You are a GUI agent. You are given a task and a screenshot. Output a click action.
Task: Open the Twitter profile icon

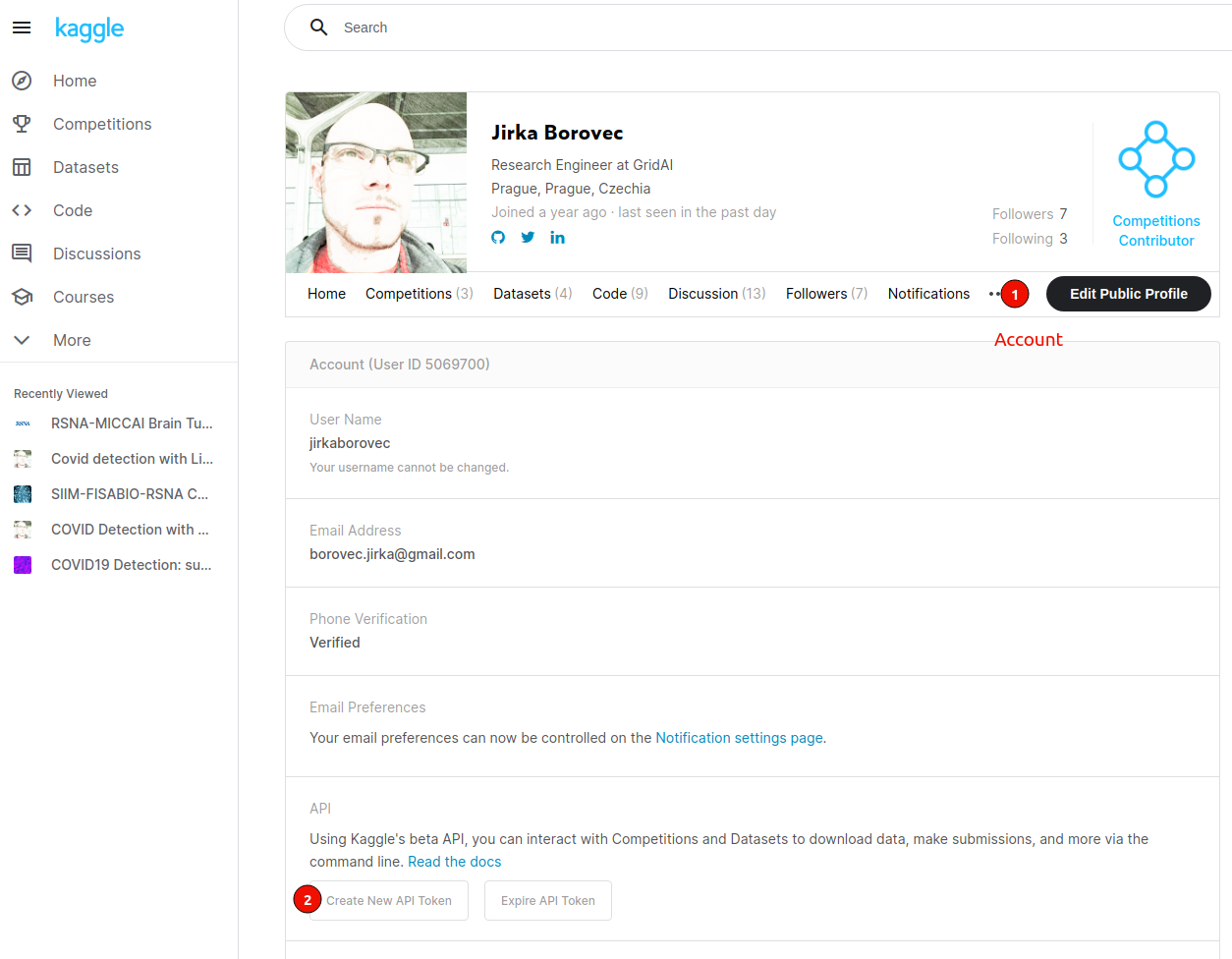click(528, 237)
